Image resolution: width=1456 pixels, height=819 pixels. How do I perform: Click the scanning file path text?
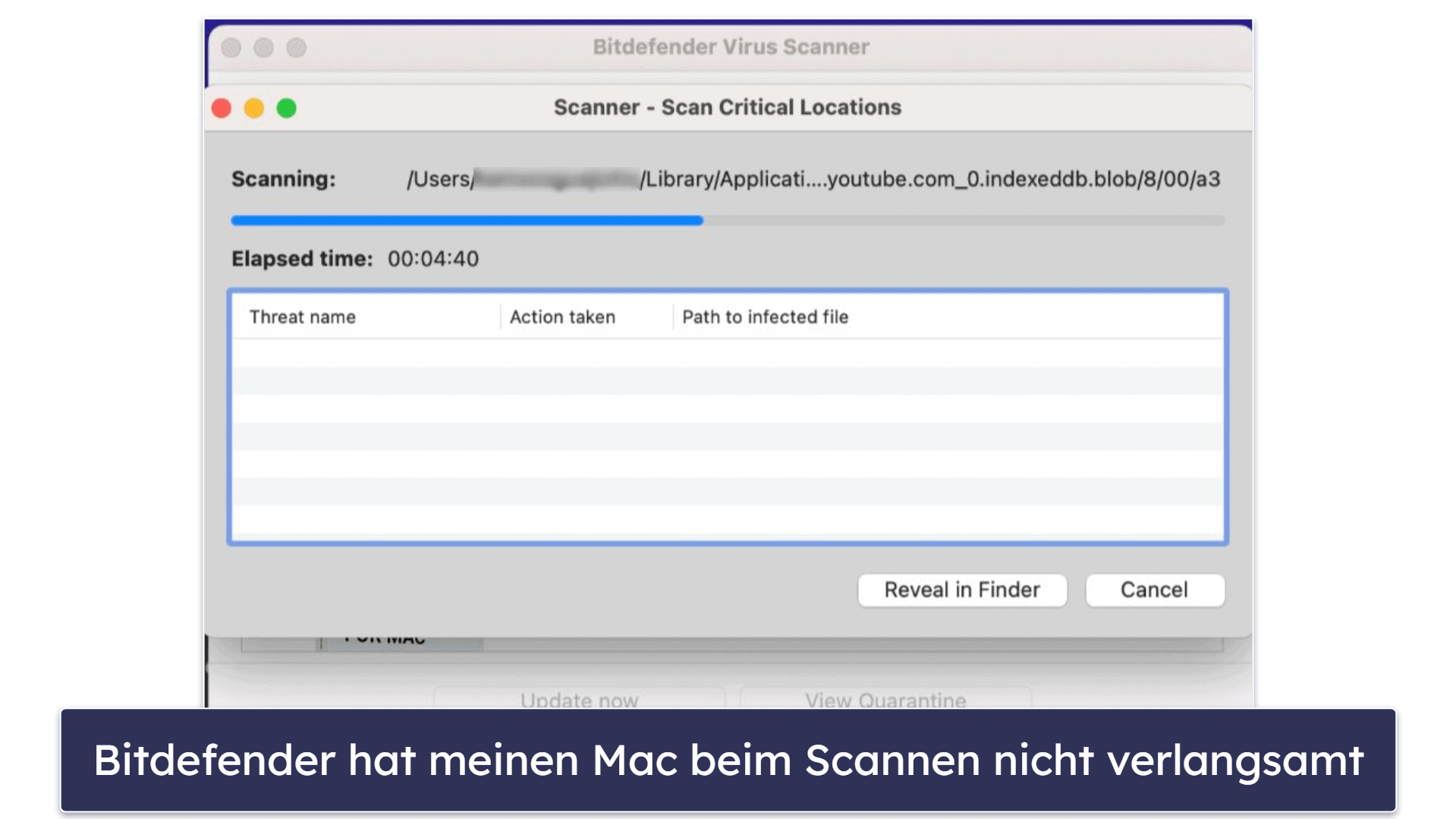click(813, 179)
